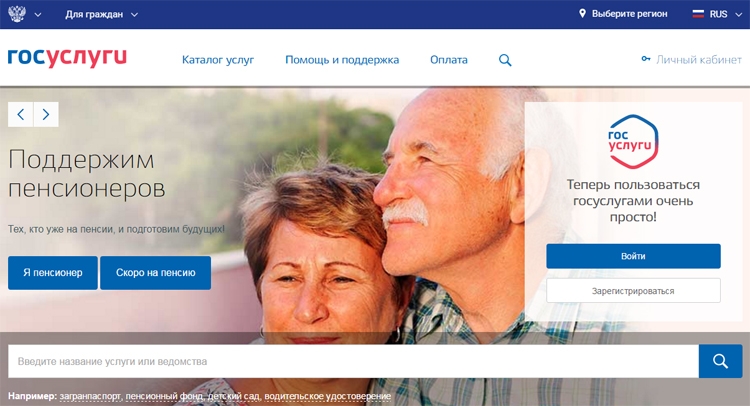Open the Оплата menu item
The height and width of the screenshot is (406, 750).
(449, 60)
